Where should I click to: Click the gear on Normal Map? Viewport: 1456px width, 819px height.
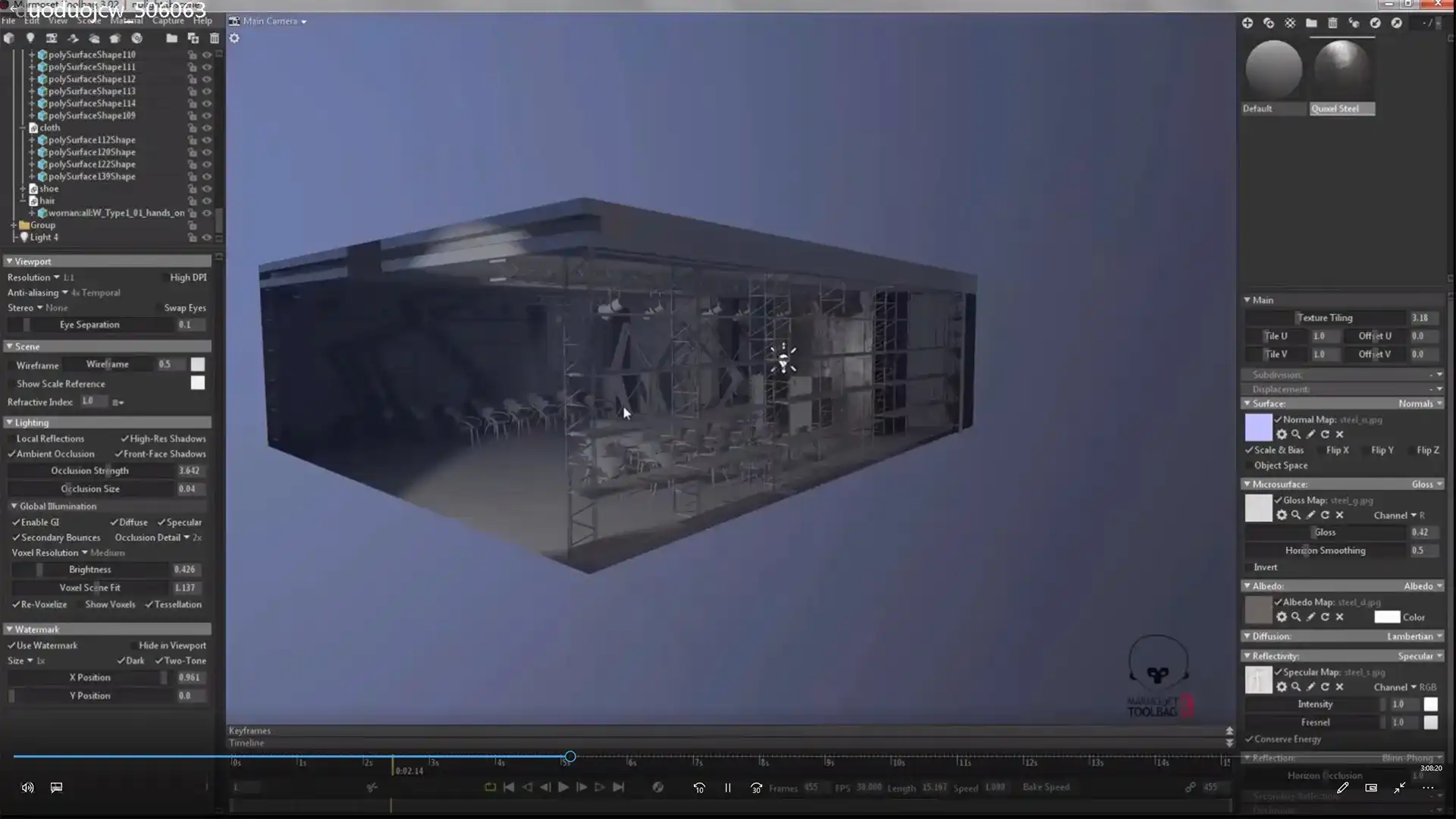point(1282,435)
